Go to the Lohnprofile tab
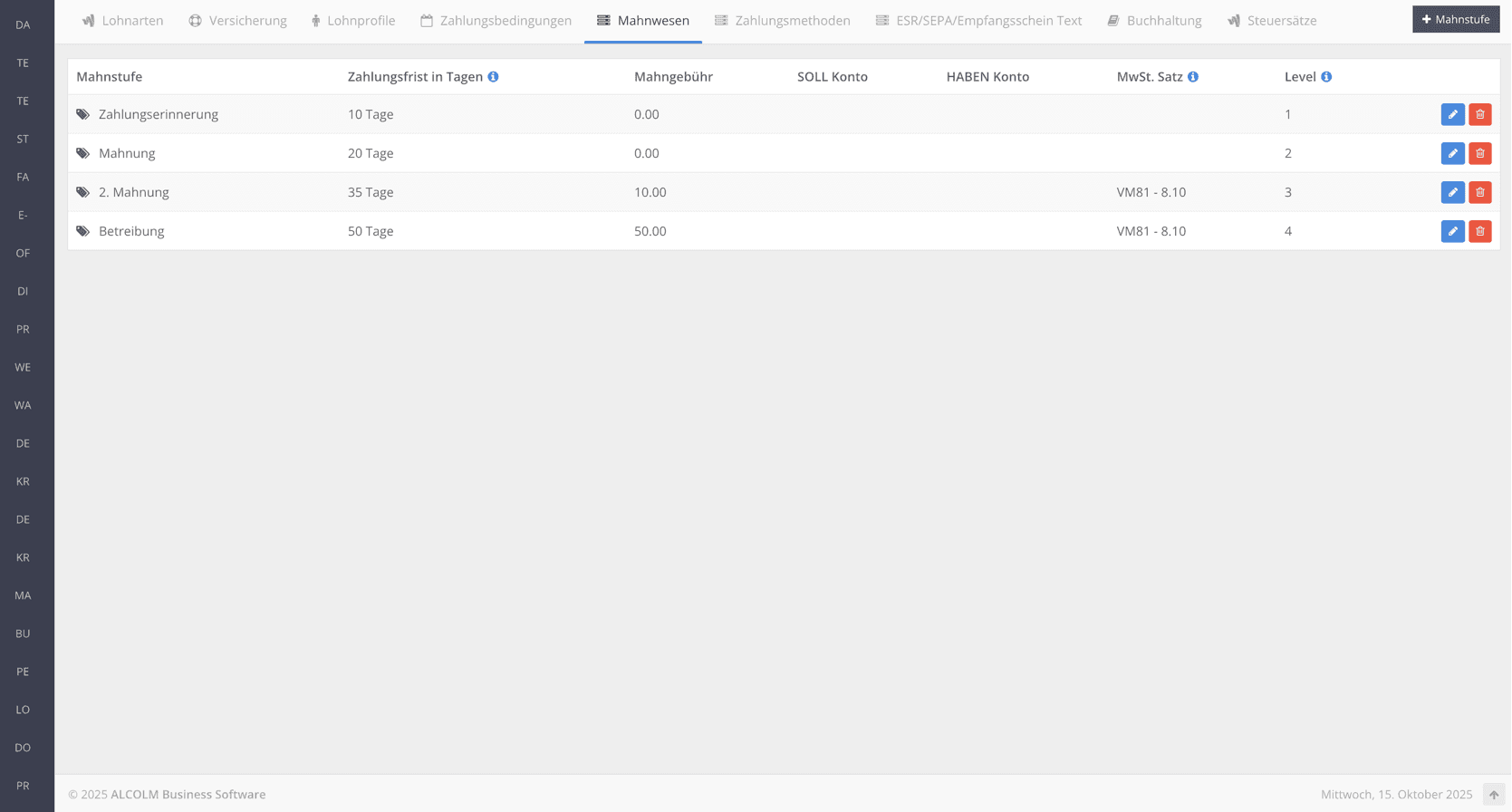This screenshot has width=1512, height=812. (352, 21)
